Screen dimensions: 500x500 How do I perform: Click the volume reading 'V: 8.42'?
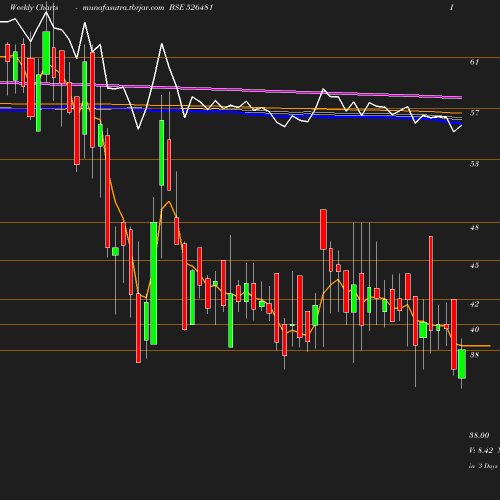point(481,451)
